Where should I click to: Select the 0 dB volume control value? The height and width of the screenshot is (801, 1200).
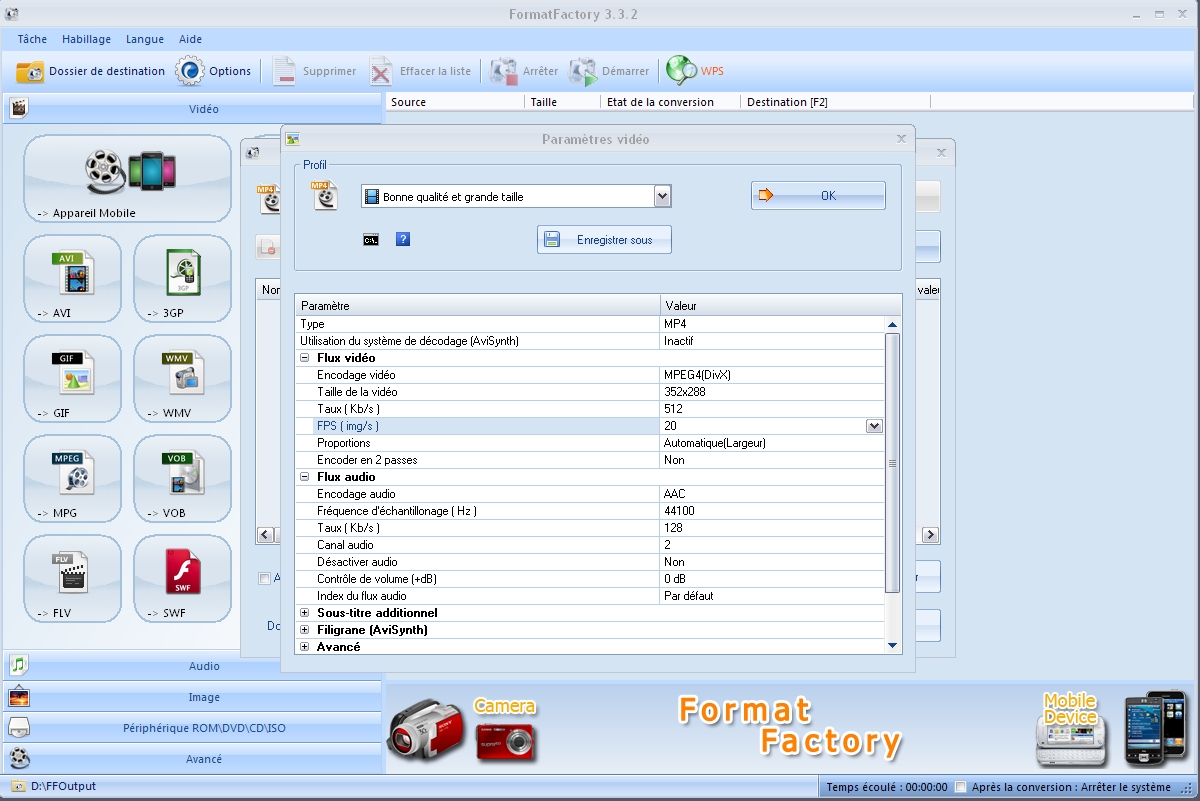[675, 579]
